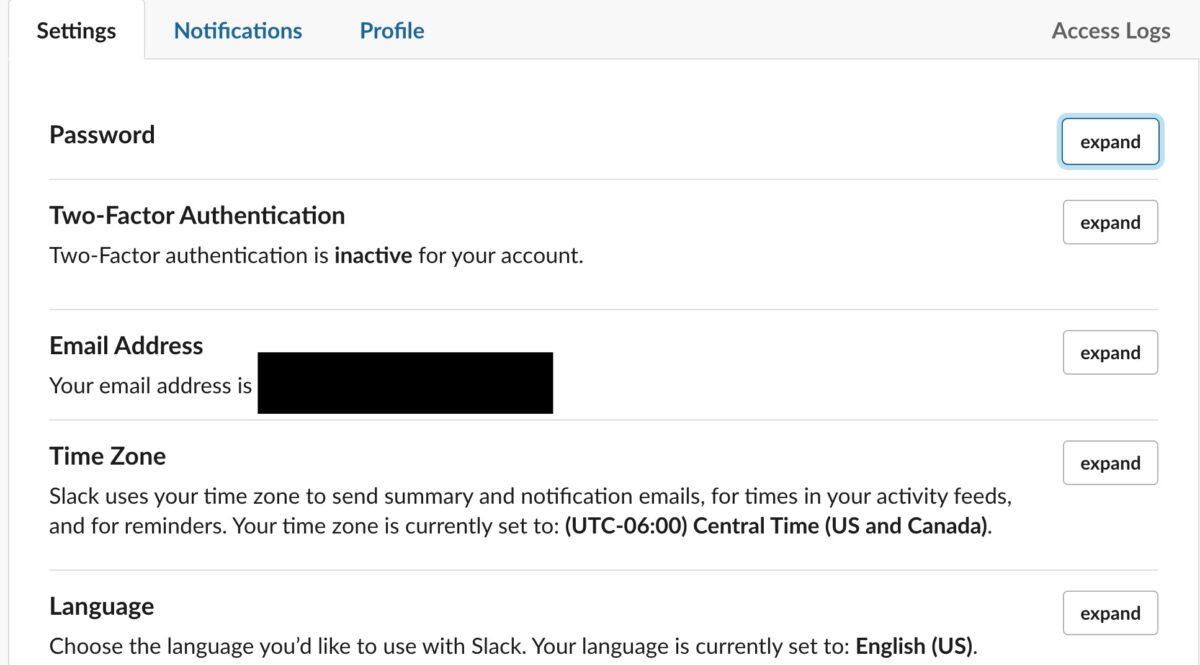This screenshot has height=665, width=1200.
Task: Click the Email Address heading
Action: (x=126, y=346)
